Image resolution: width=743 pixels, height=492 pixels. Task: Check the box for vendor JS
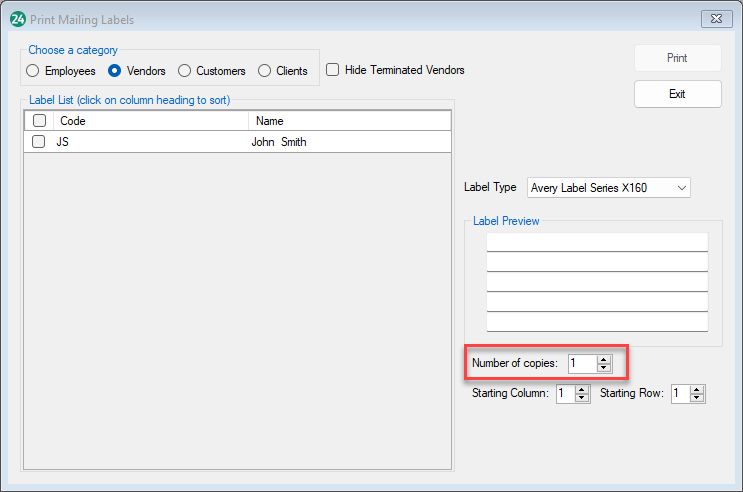[x=39, y=142]
